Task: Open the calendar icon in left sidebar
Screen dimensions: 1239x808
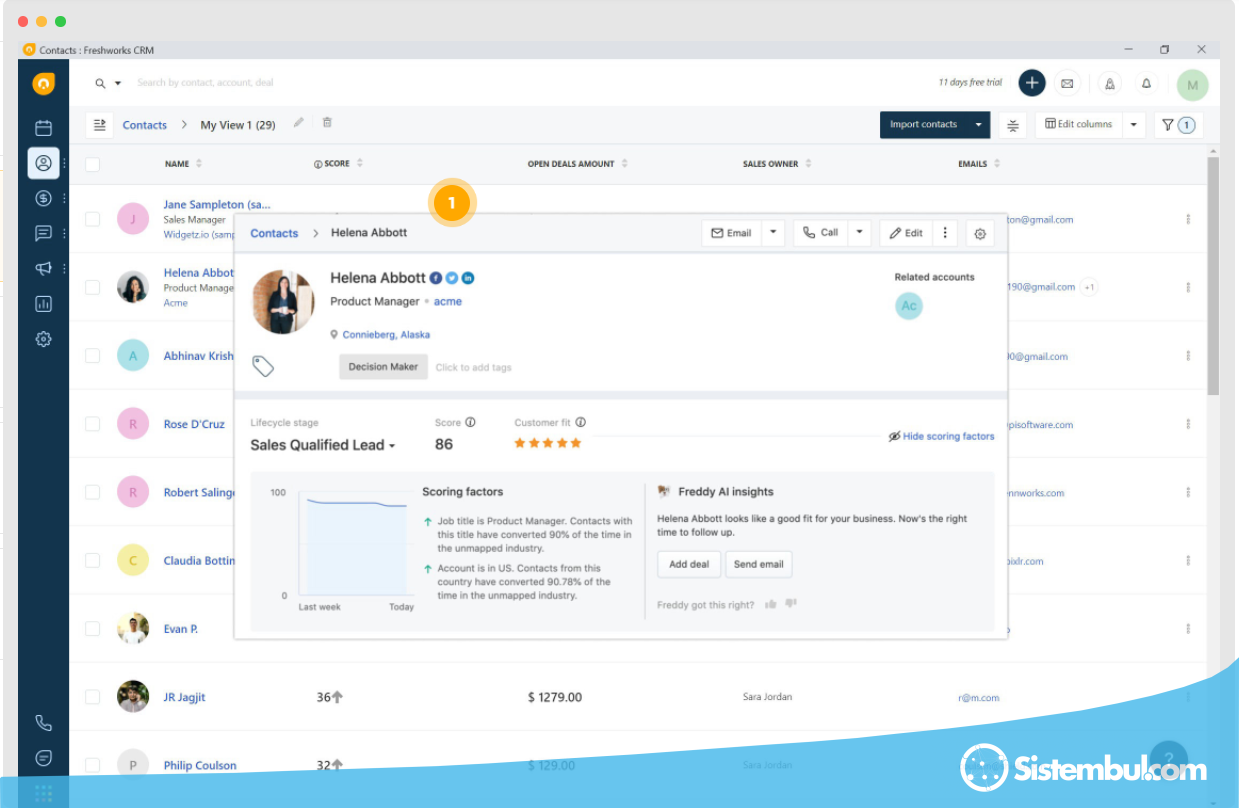Action: (x=43, y=128)
